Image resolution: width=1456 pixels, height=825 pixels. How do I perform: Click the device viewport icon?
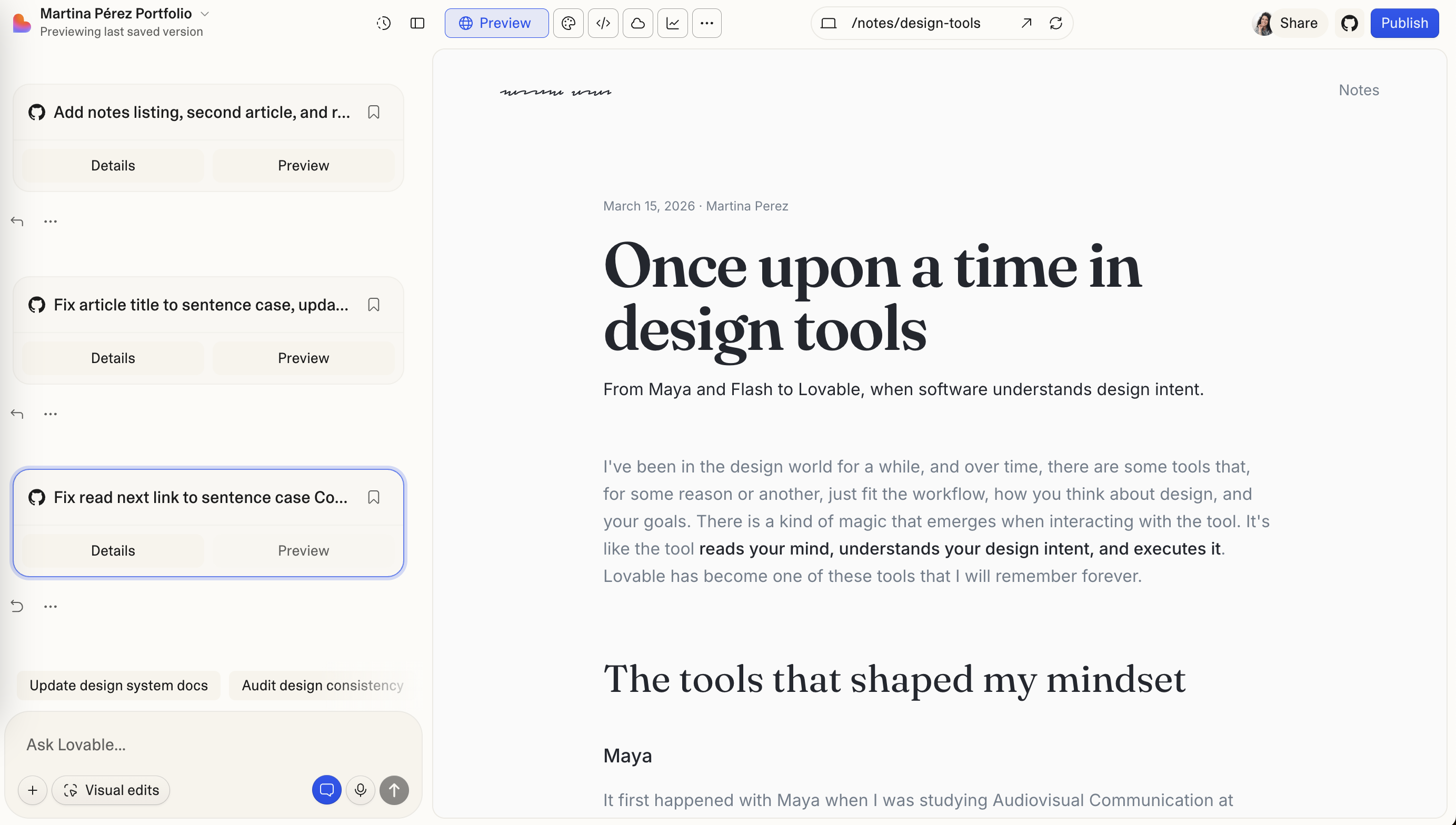(829, 23)
